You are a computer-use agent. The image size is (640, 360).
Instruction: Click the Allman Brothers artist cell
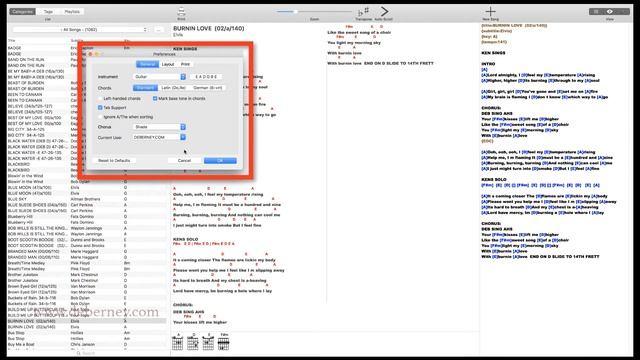point(85,199)
